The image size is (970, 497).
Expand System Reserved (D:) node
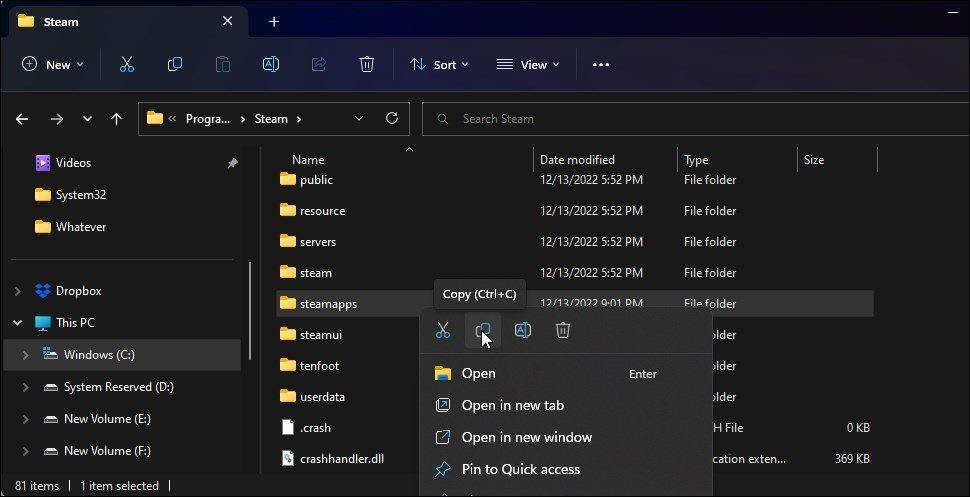[25, 387]
